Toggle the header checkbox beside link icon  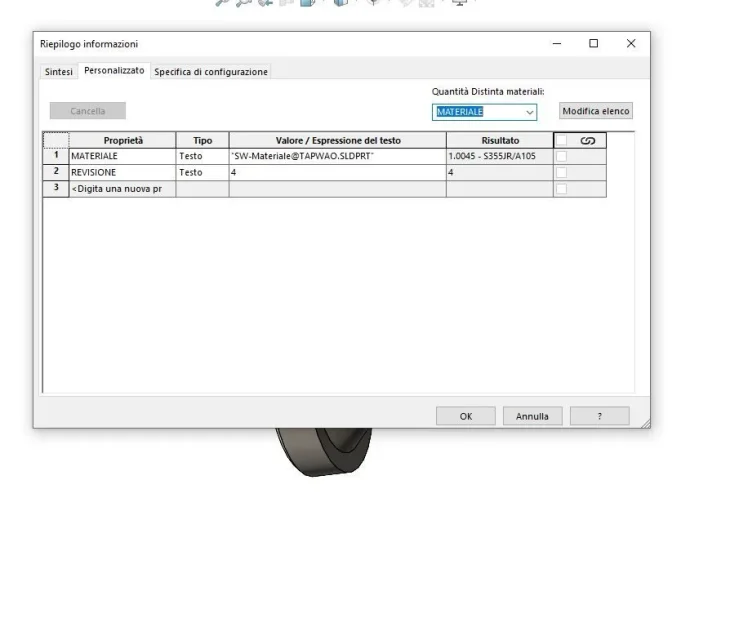(561, 140)
